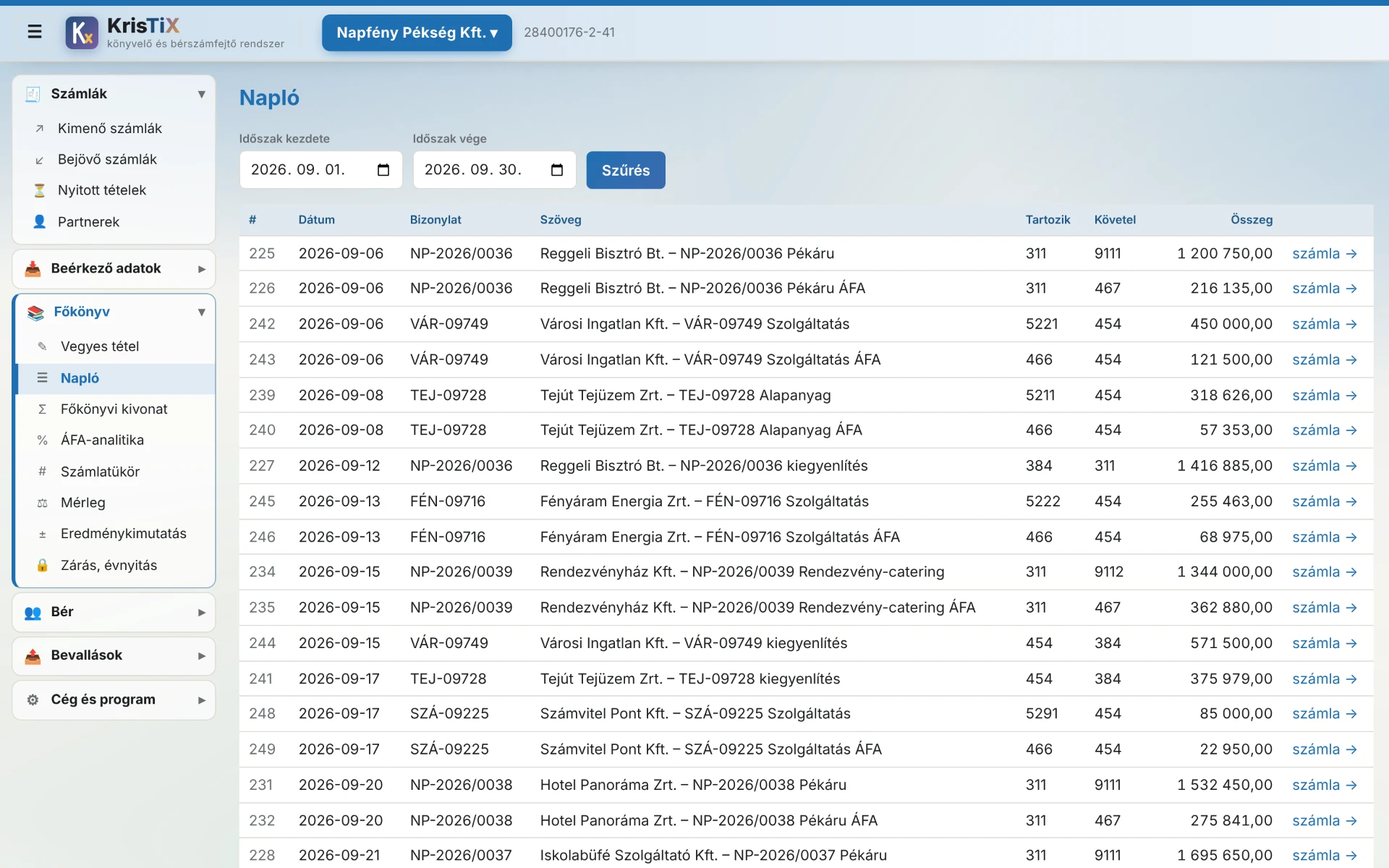The image size is (1389, 868).
Task: Open the hamburger menu icon
Action: pyautogui.click(x=34, y=32)
